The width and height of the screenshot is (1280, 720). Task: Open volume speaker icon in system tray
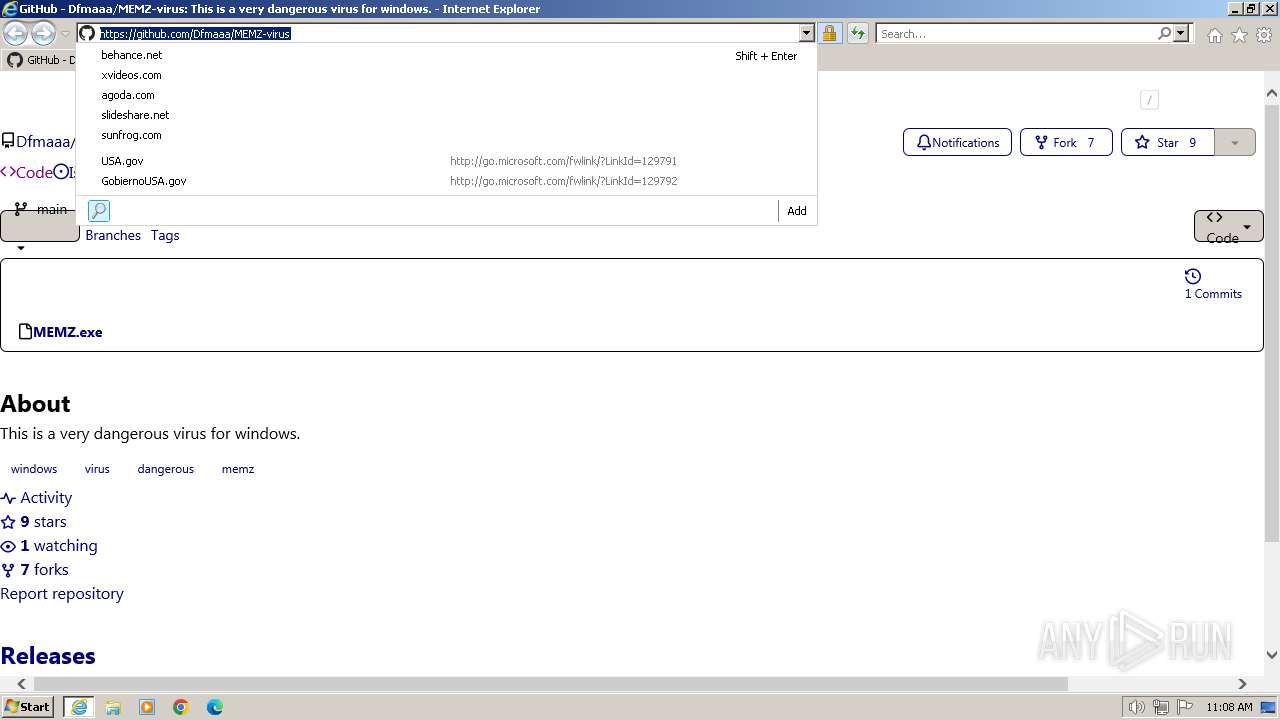(1136, 707)
